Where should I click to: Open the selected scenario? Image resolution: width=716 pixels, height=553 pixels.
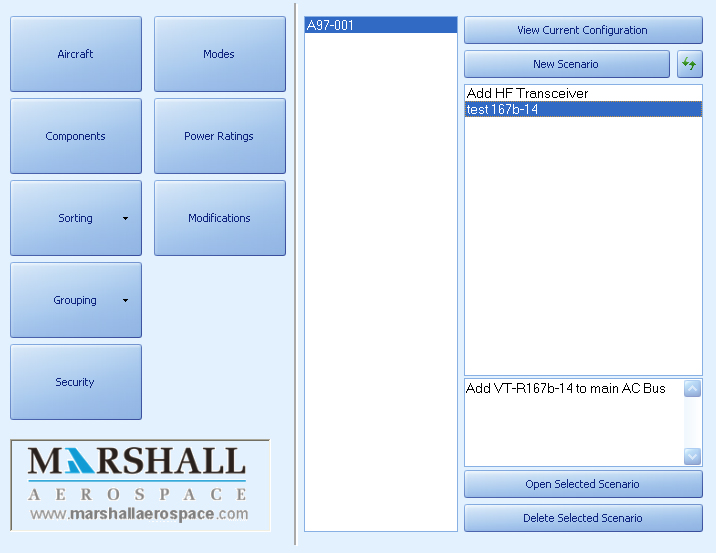(583, 484)
